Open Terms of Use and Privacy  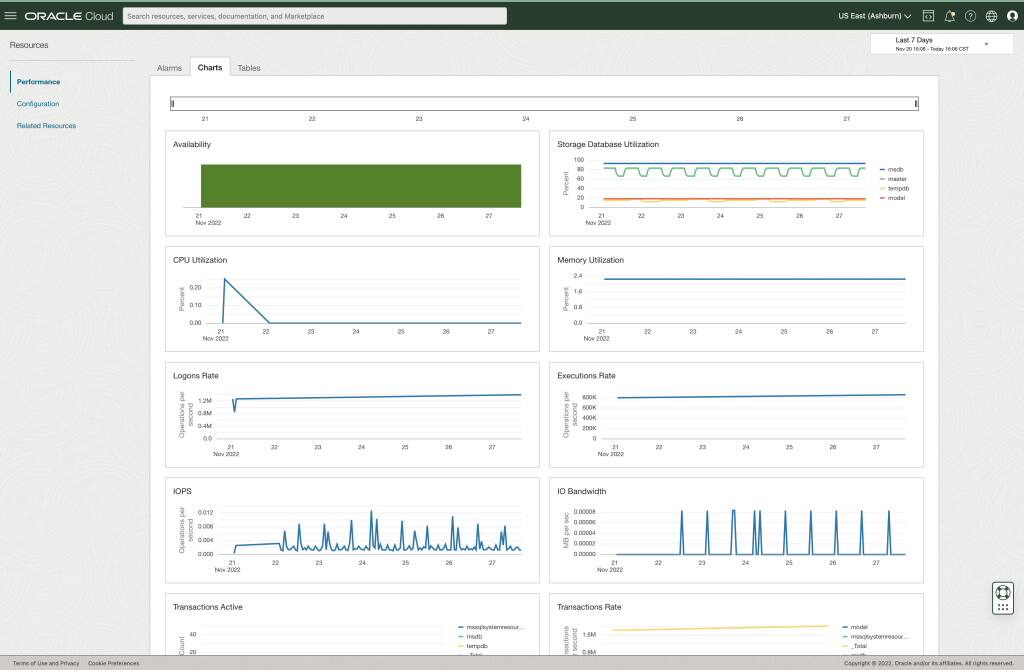[x=44, y=663]
